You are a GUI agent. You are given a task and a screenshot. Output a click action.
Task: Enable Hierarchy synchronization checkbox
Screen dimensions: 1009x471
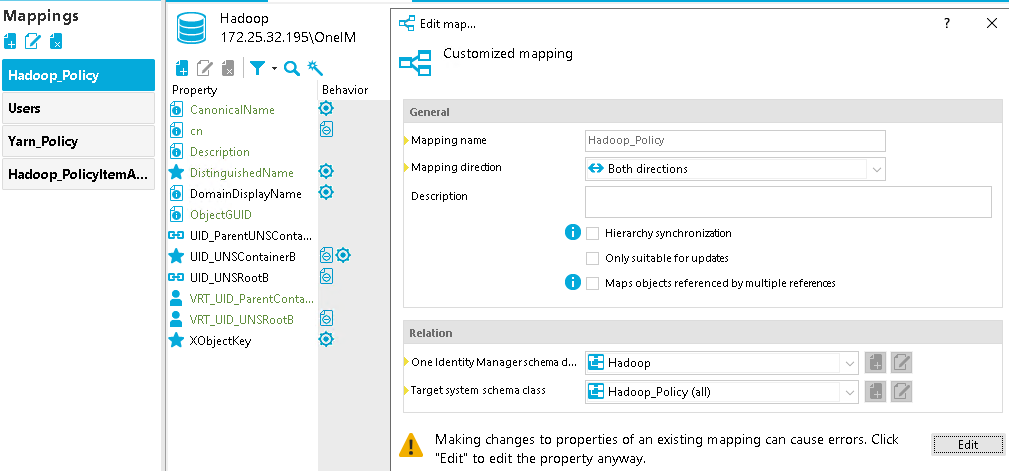tap(593, 233)
